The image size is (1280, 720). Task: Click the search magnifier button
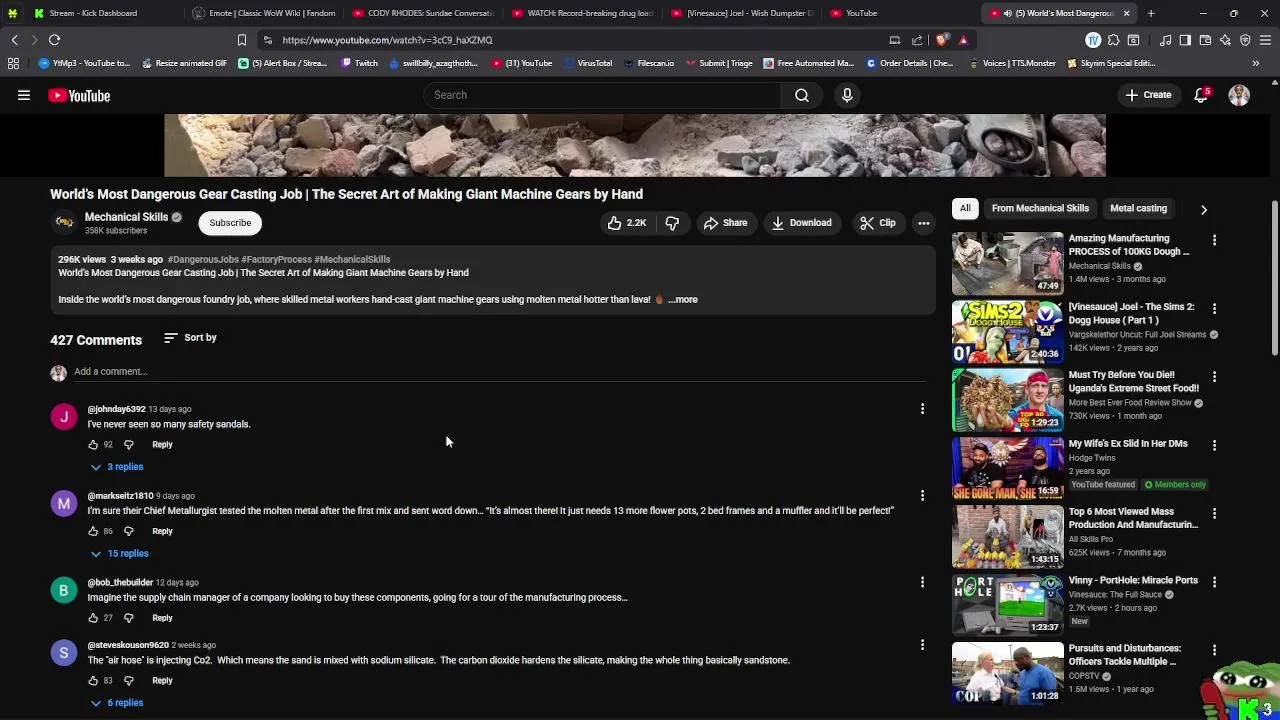coord(802,95)
